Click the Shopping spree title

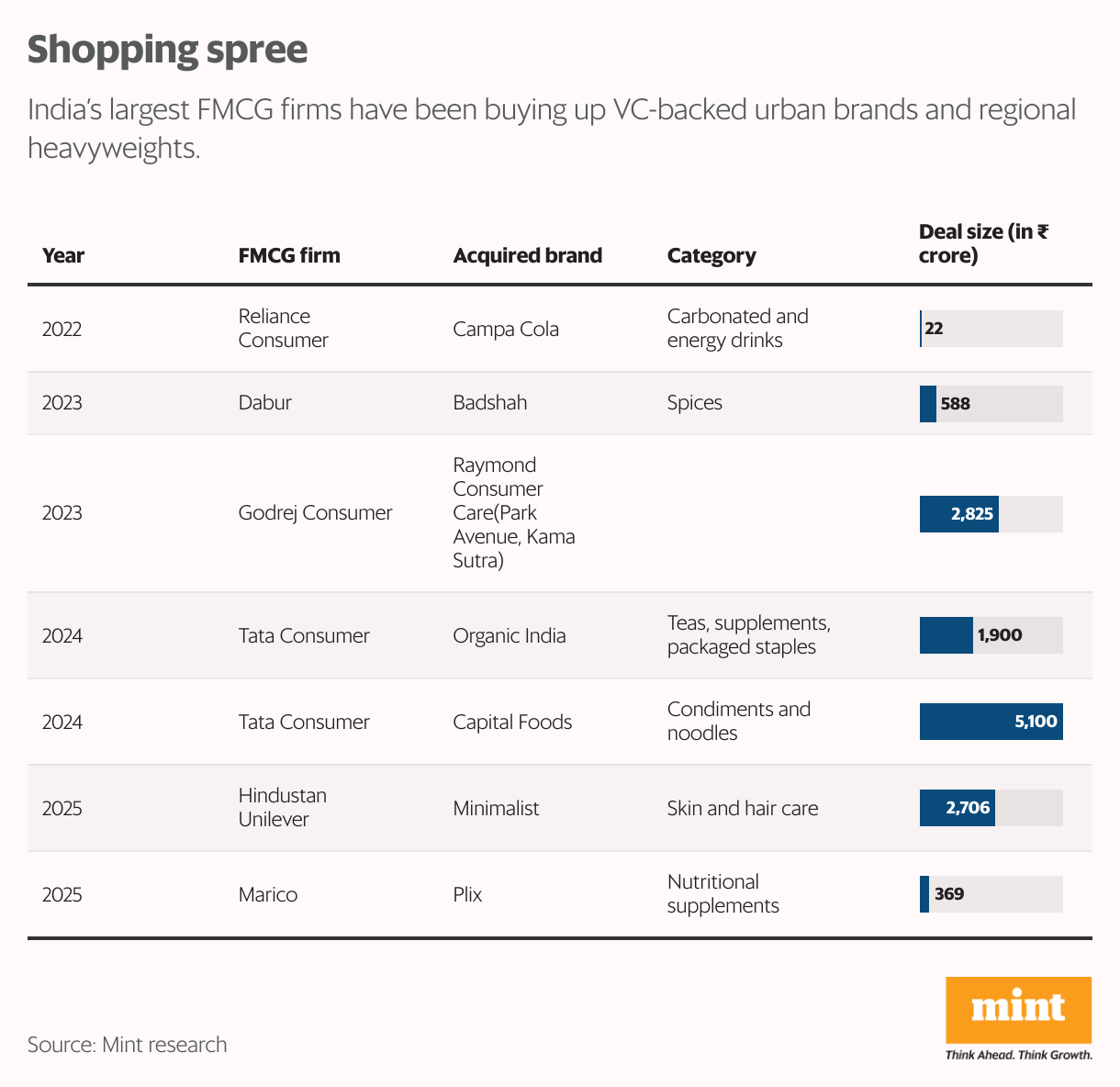point(167,50)
